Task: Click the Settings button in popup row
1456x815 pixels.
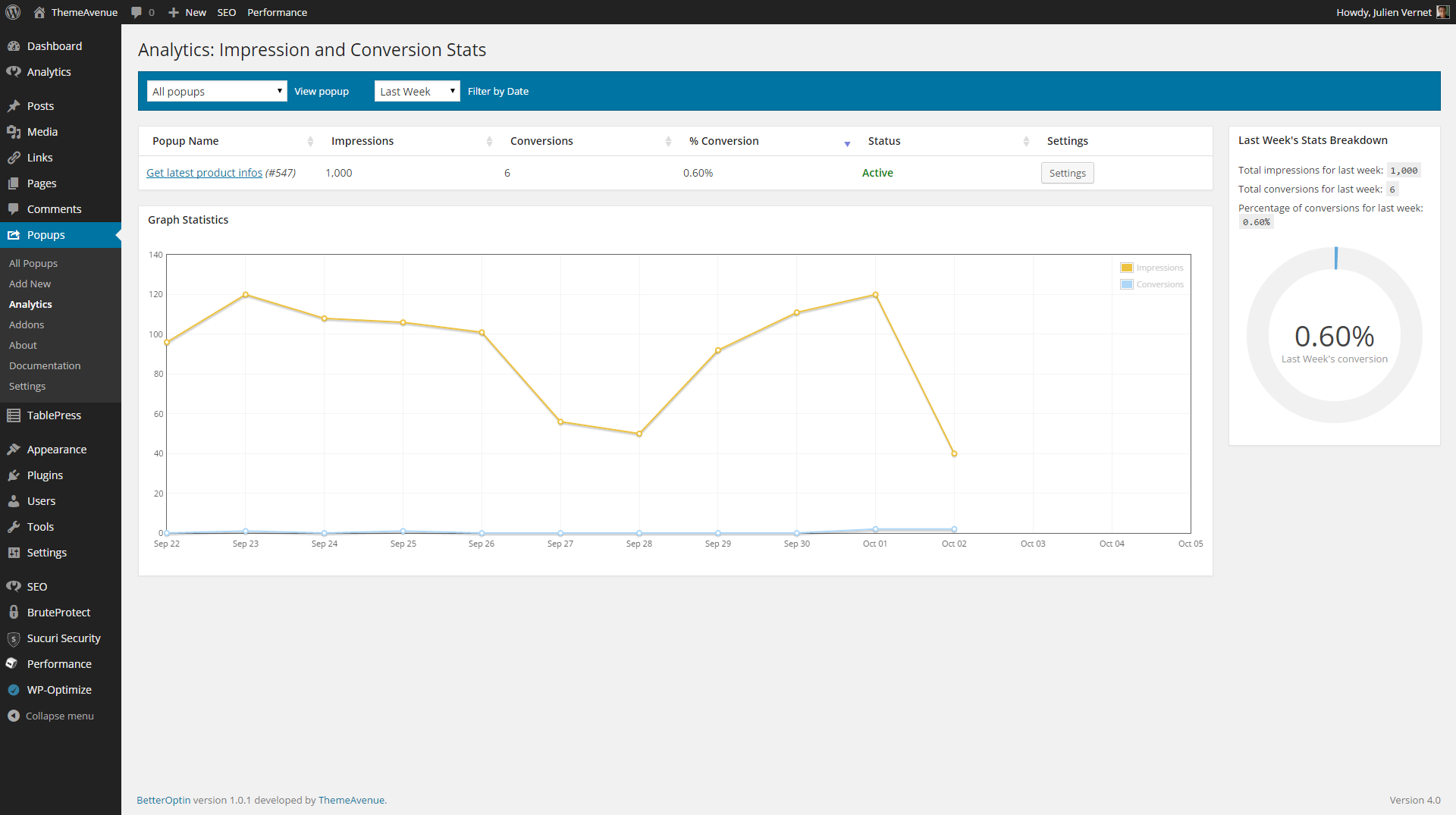Action: click(1067, 173)
